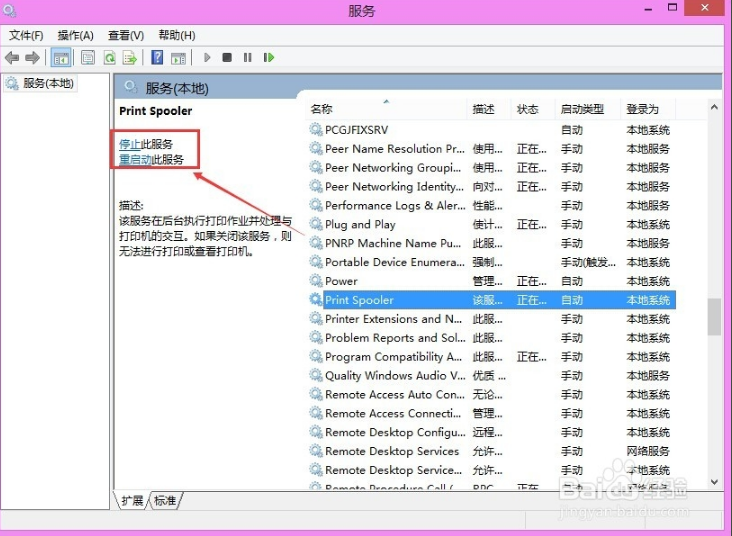The width and height of the screenshot is (732, 536).
Task: Toggle the show/hide console tree icon
Action: click(60, 58)
